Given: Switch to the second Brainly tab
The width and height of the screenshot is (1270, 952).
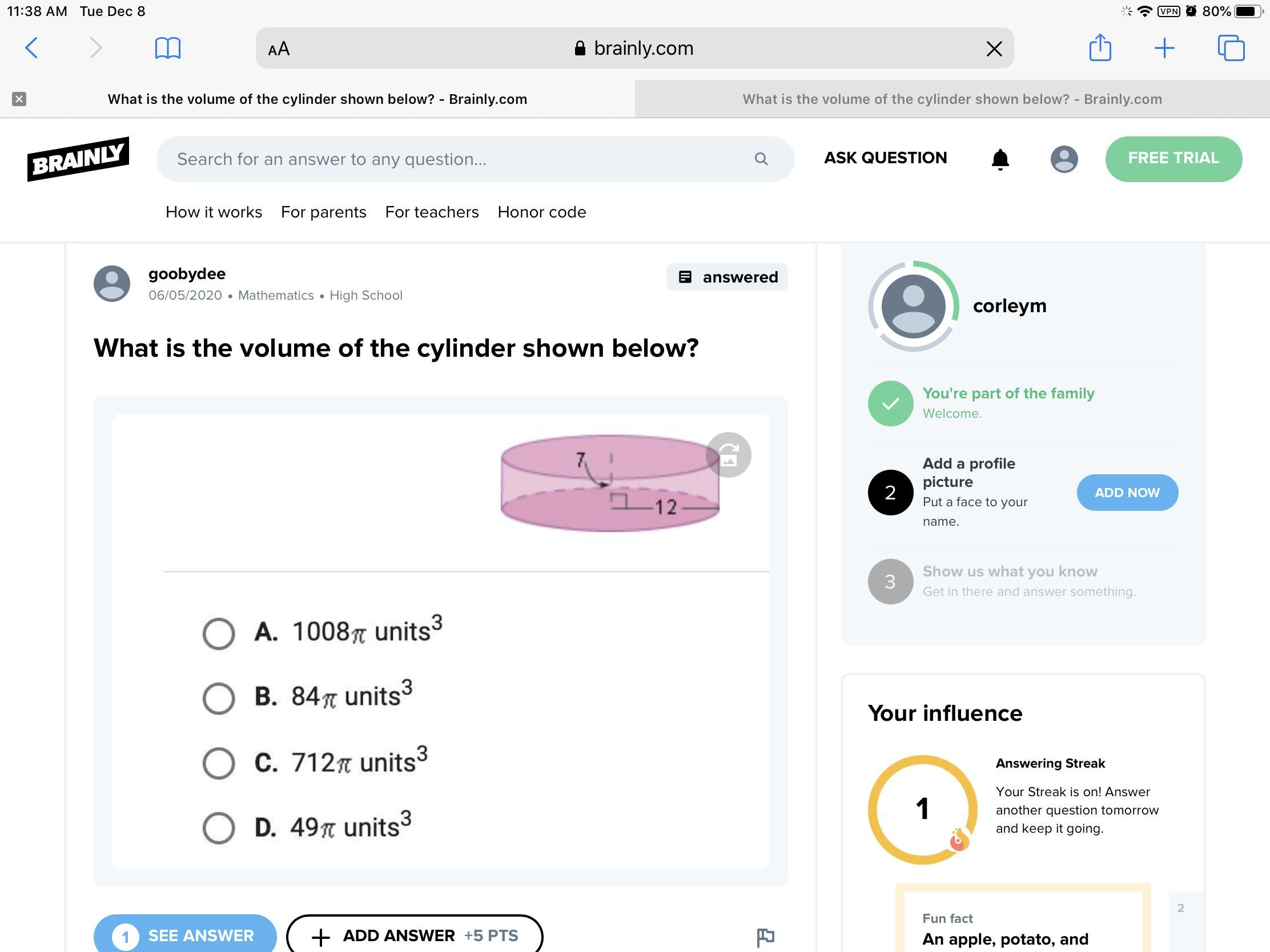Looking at the screenshot, I should [951, 99].
